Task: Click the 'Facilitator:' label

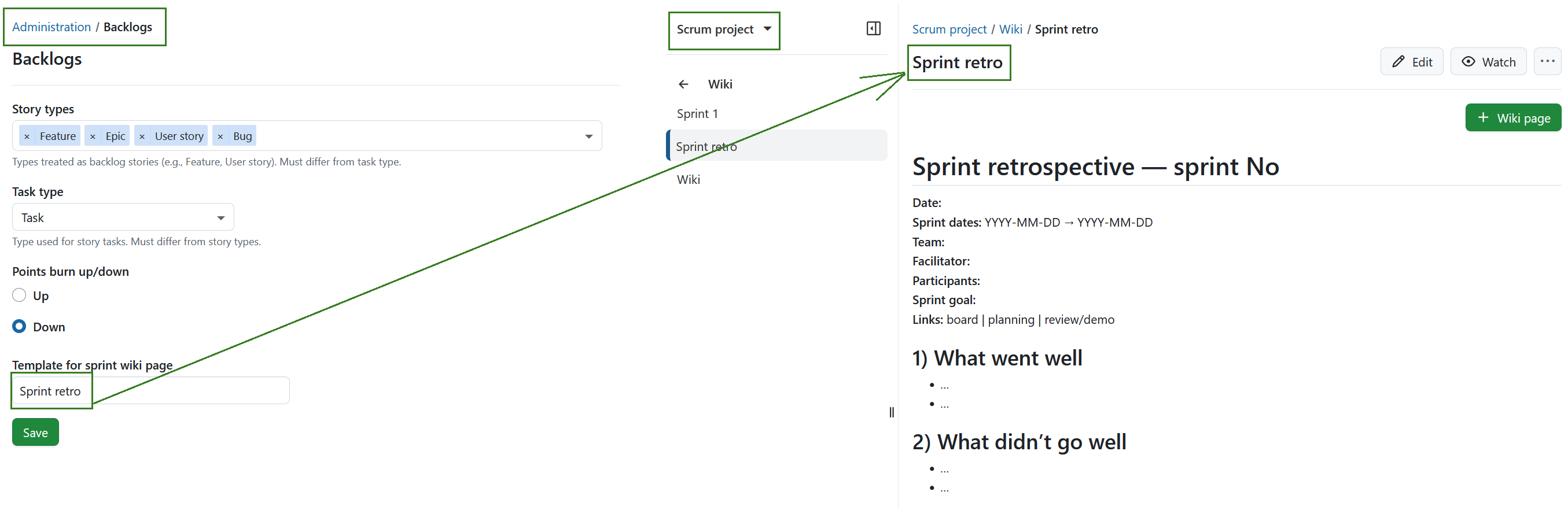Action: click(940, 262)
